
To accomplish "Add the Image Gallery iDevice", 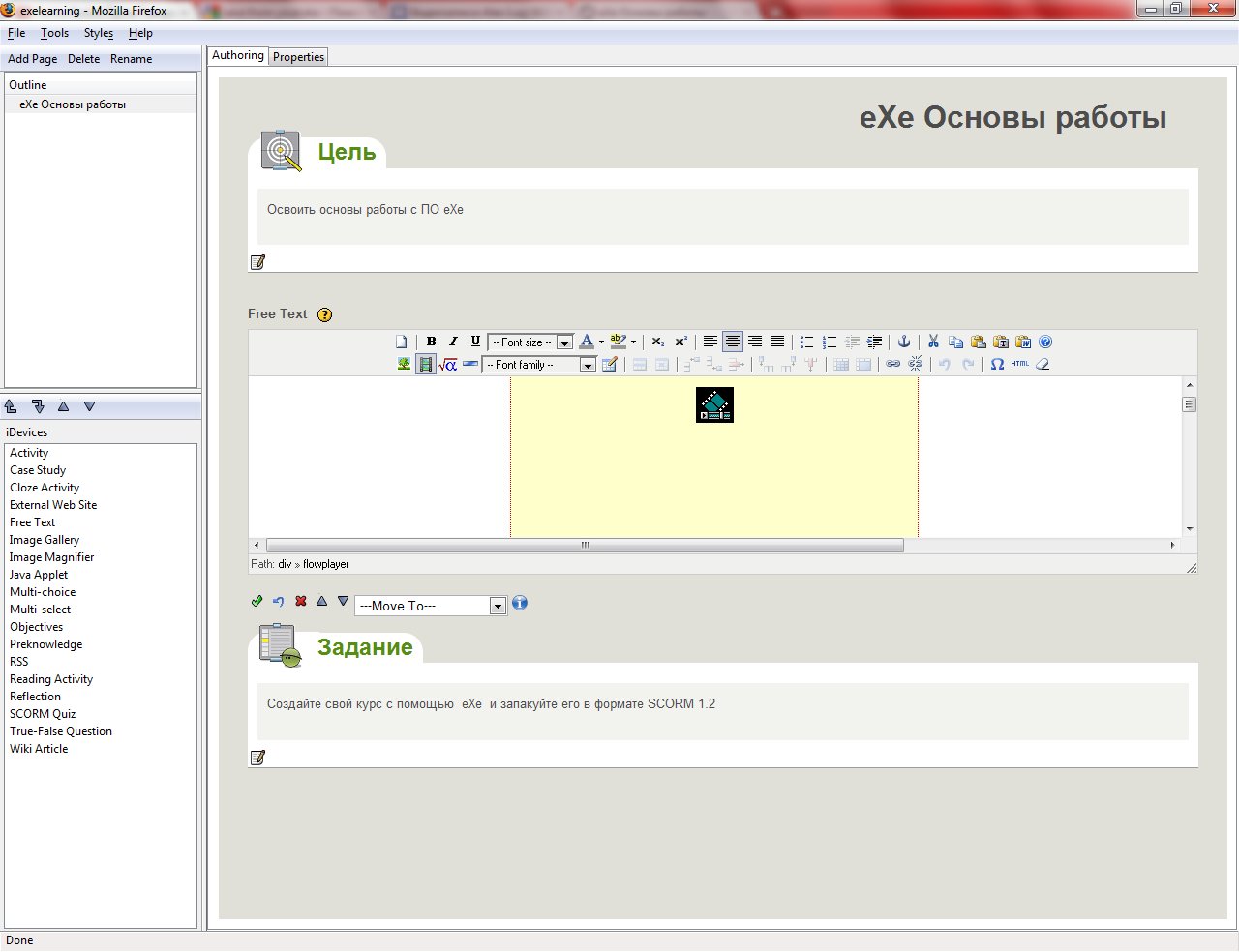I will 45,540.
